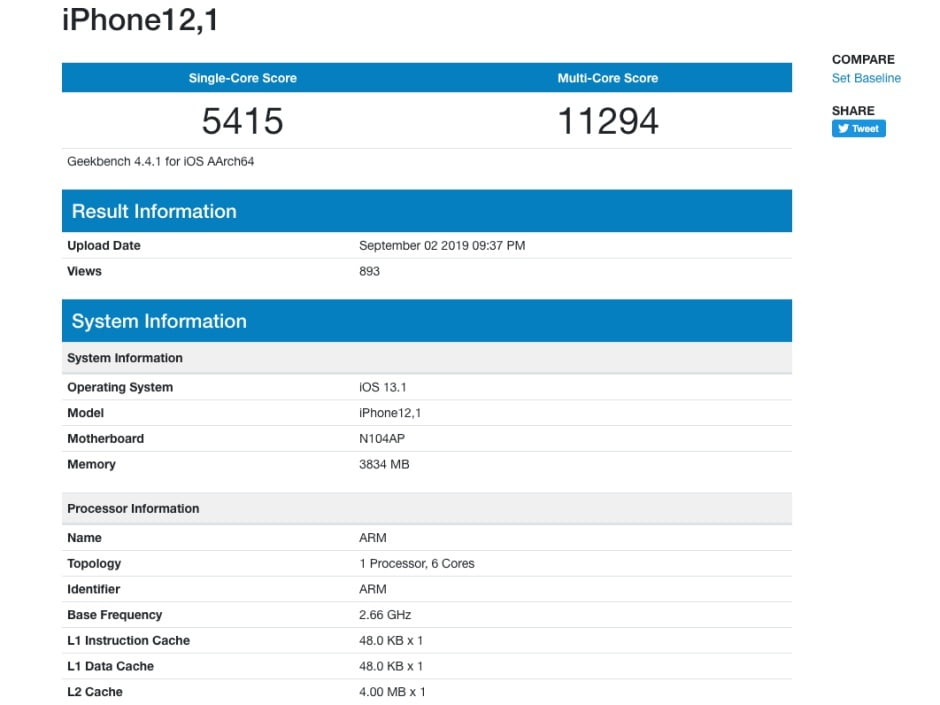Click the Processor Information subheader

pos(133,509)
